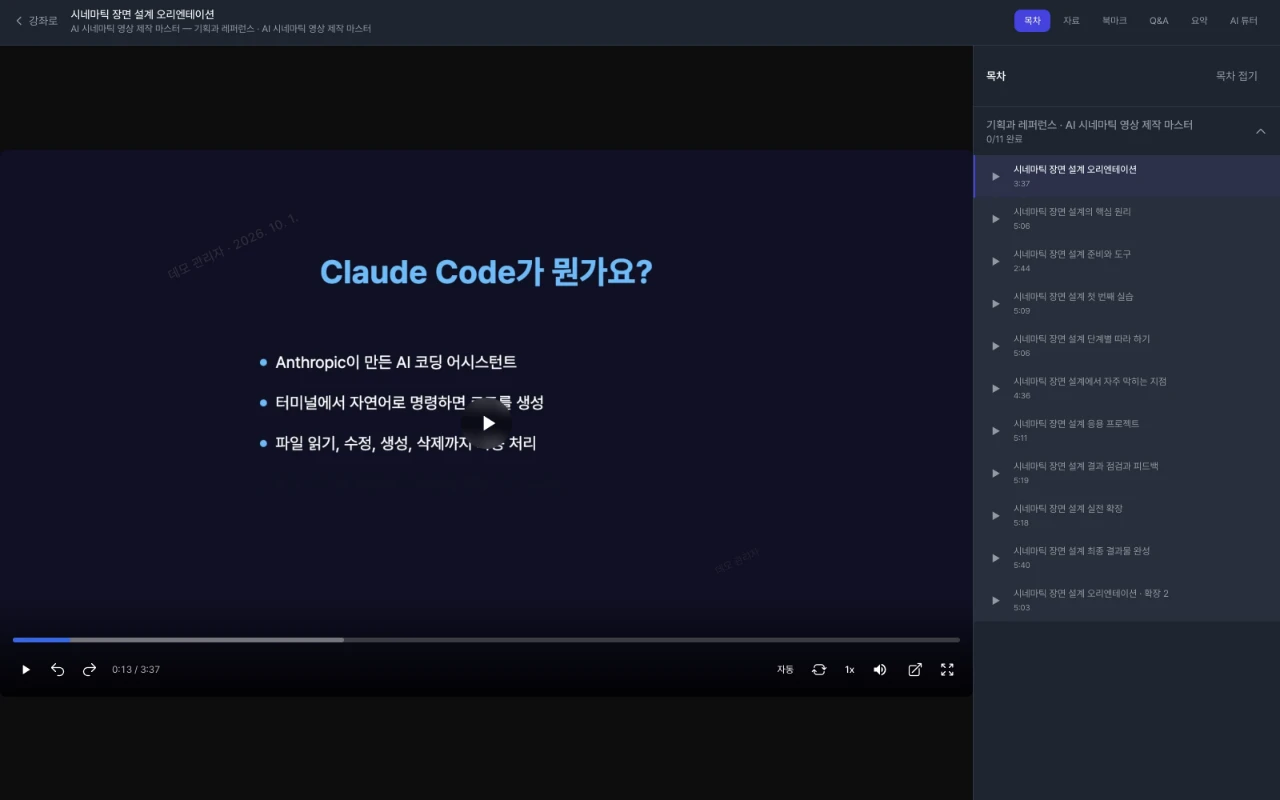Screen dimensions: 1280x800
Task: Play icon for 시네마틱 장면 설계 오리엔테이션 3:37
Action: coord(995,176)
